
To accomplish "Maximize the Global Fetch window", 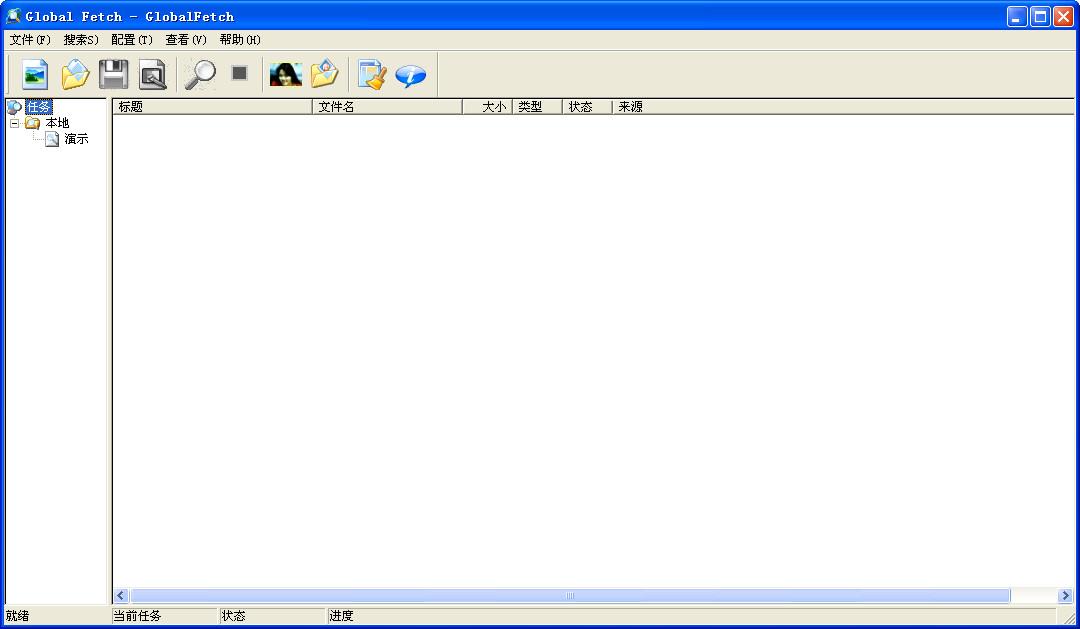I will click(x=1041, y=17).
